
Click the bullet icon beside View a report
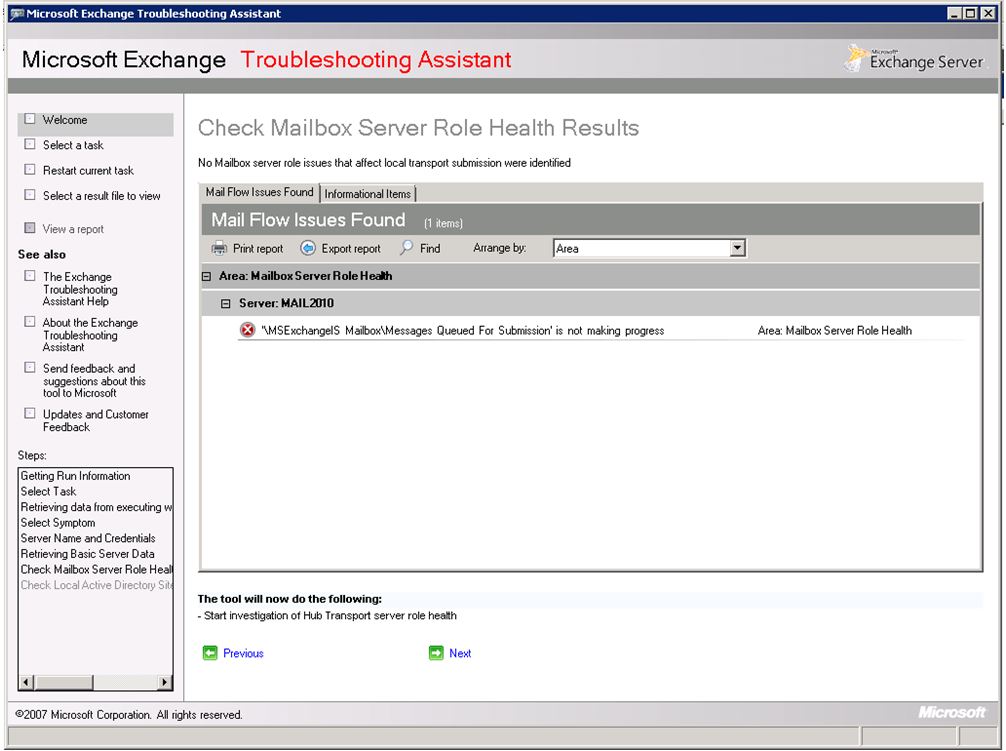(30, 228)
